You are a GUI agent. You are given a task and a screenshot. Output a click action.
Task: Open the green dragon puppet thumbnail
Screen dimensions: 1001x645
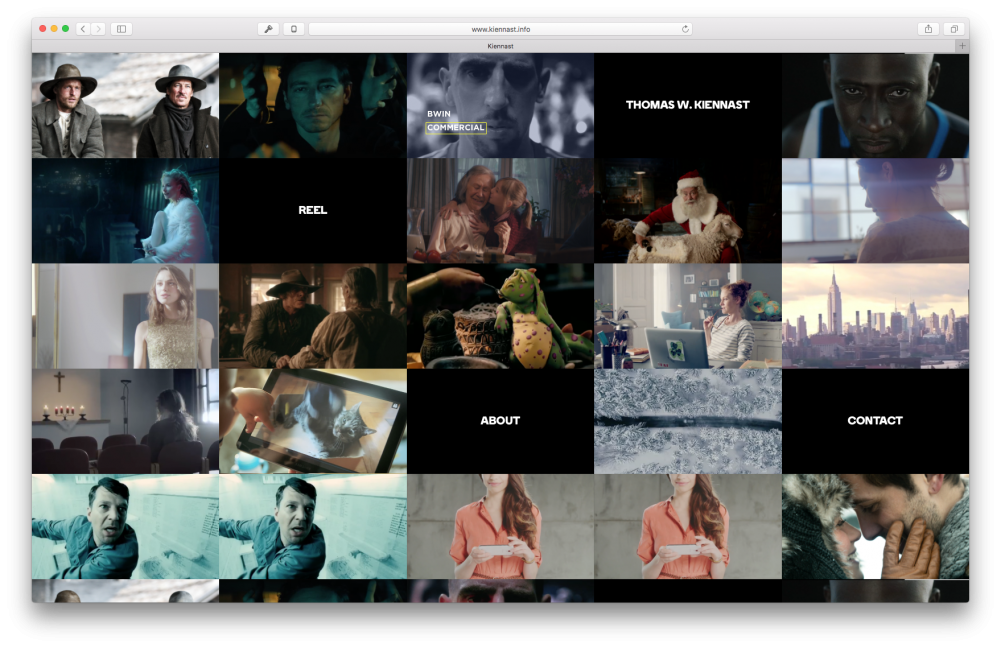[500, 316]
